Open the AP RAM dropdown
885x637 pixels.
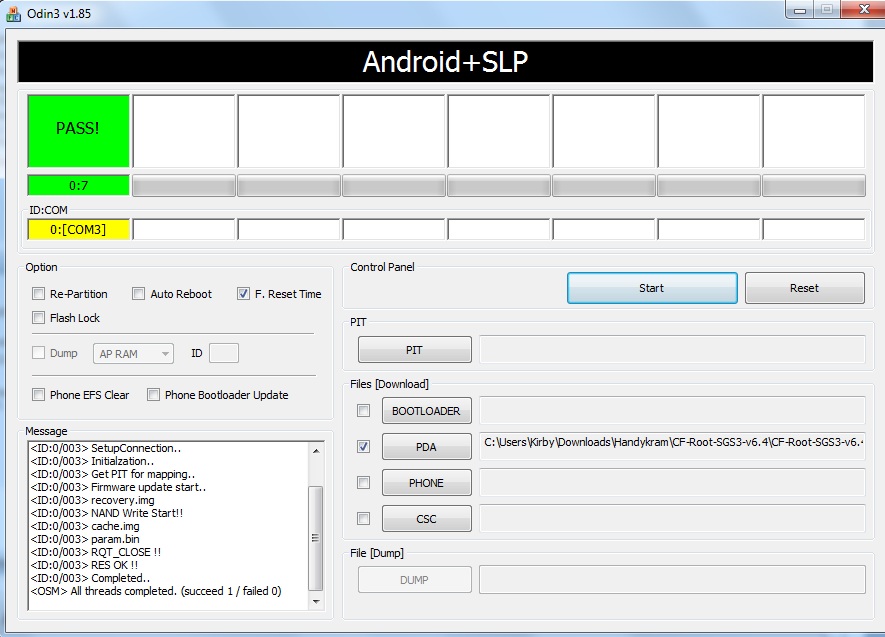click(x=133, y=353)
